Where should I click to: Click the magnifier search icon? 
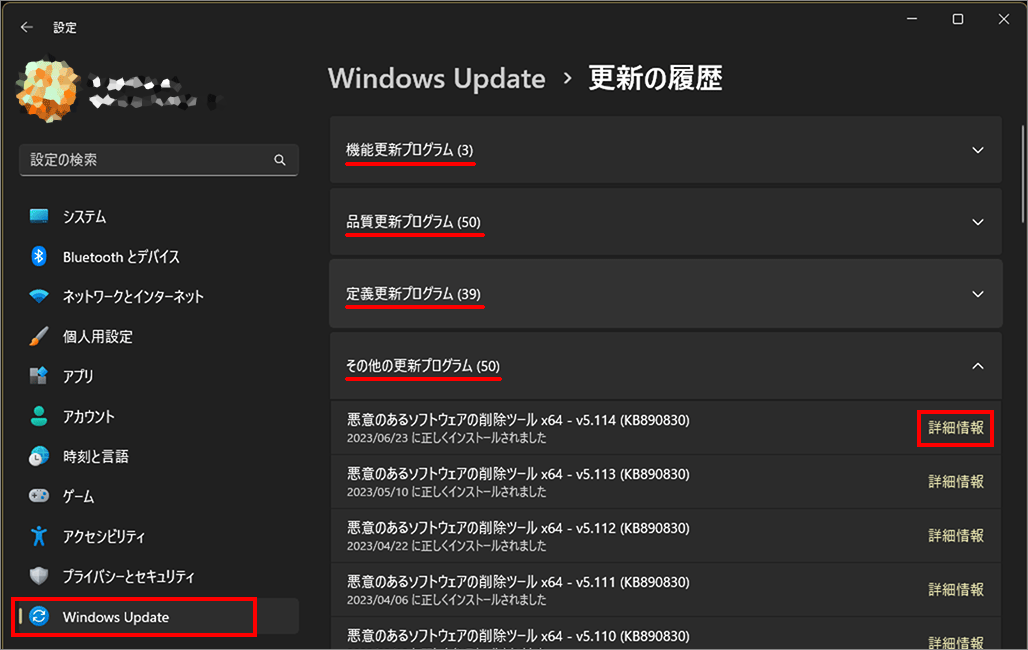point(280,159)
